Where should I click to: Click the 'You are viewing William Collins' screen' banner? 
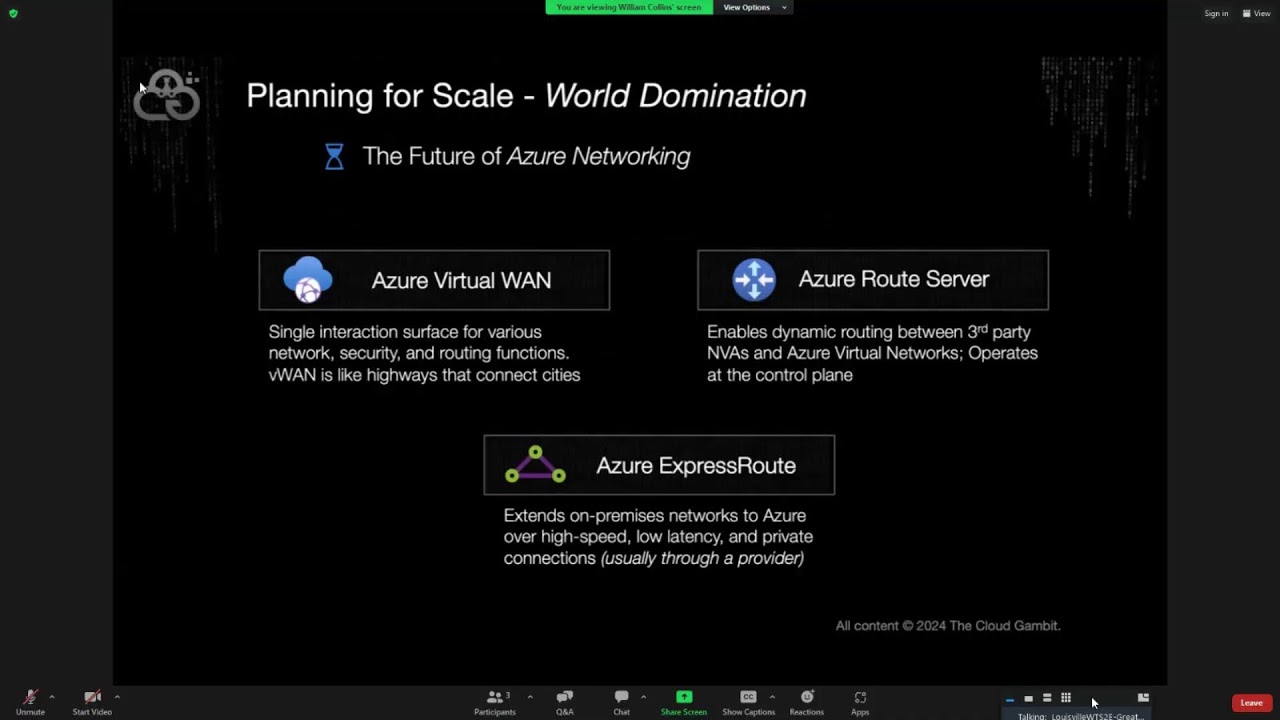(629, 7)
